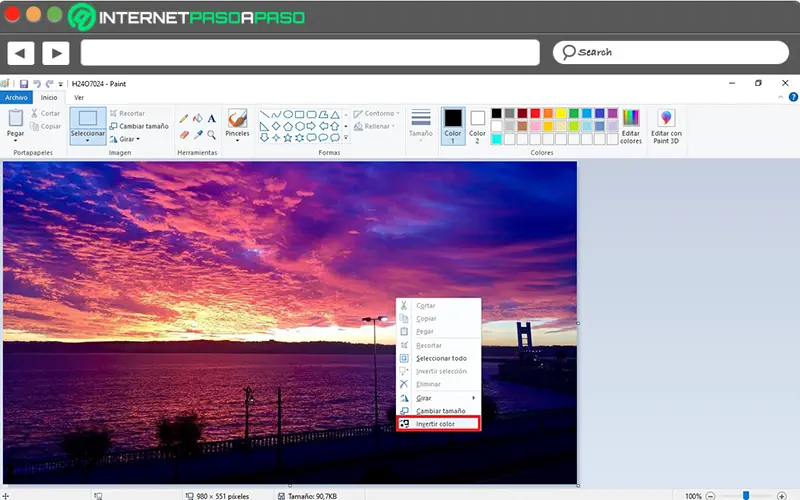Open the Contorno dropdown
The image size is (800, 500).
[x=377, y=113]
